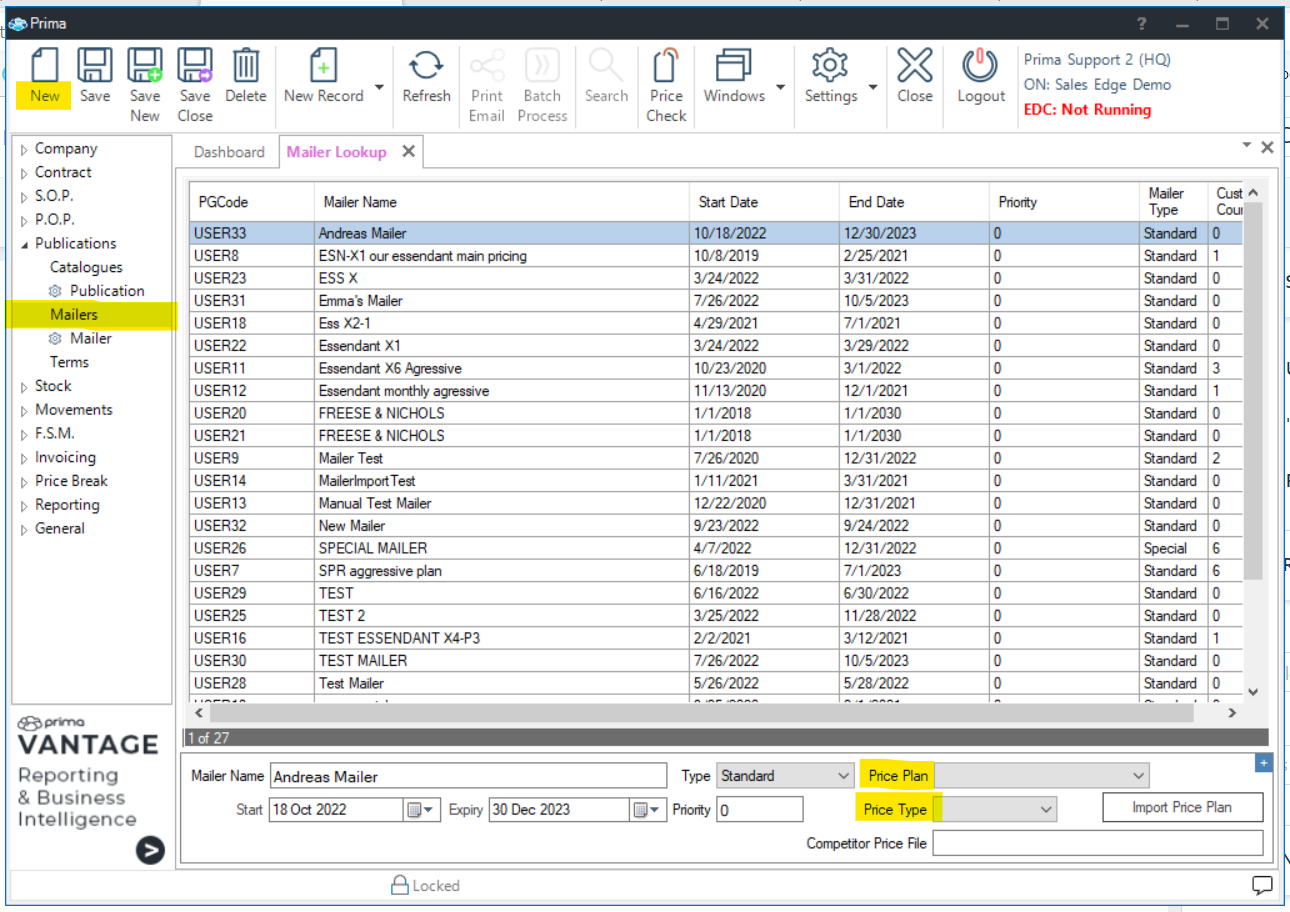Click the Competitor Price File field
This screenshot has height=912, width=1290.
[x=1098, y=843]
